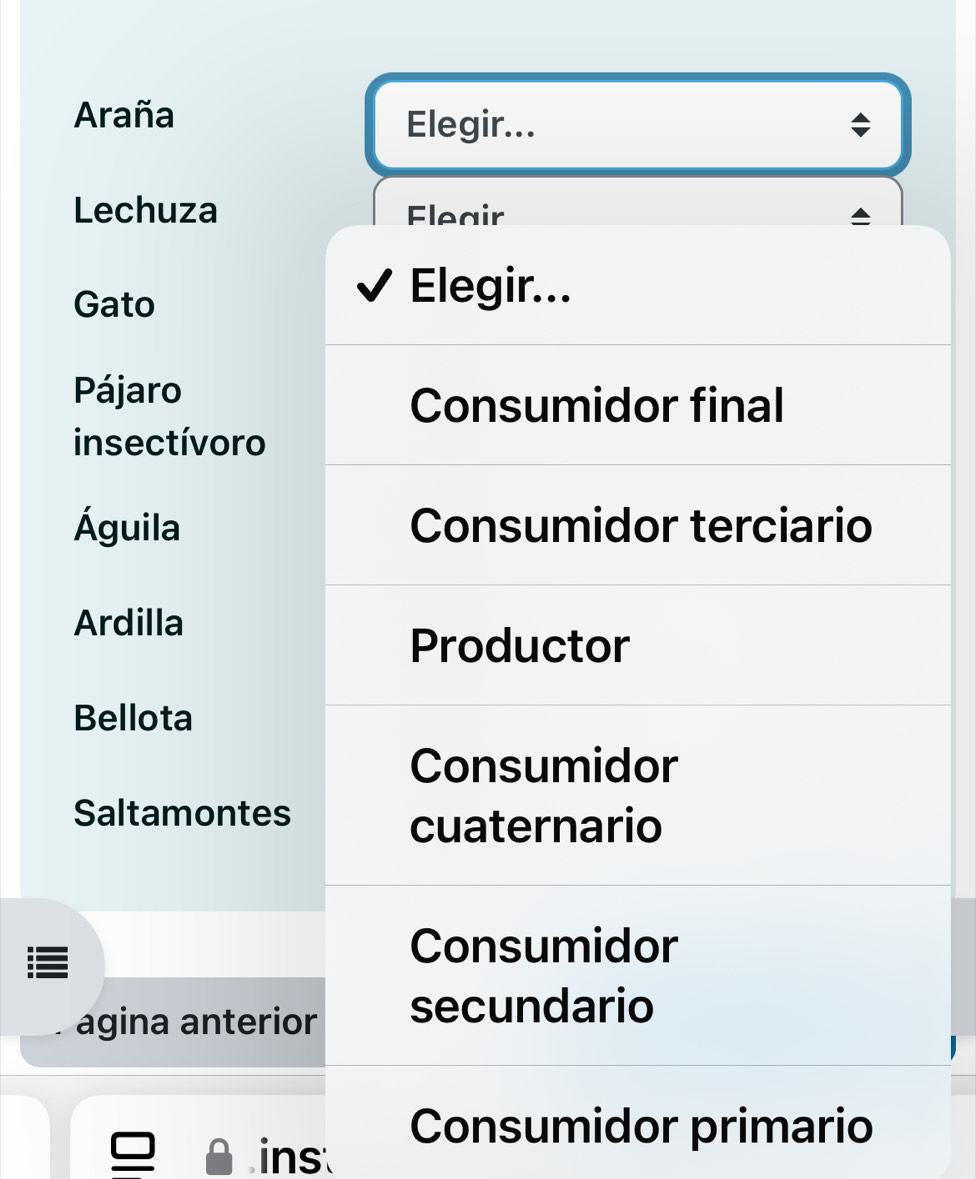Viewport: 976px width, 1179px height.
Task: Pick Consumidor secundario option
Action: coord(638,975)
